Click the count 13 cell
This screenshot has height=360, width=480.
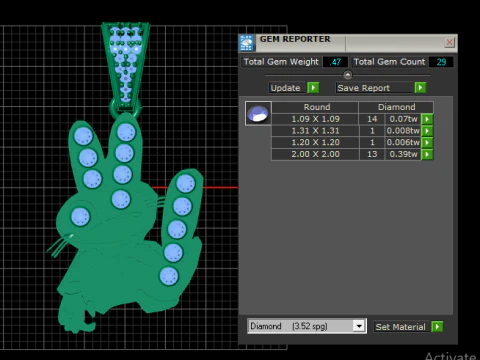372,154
